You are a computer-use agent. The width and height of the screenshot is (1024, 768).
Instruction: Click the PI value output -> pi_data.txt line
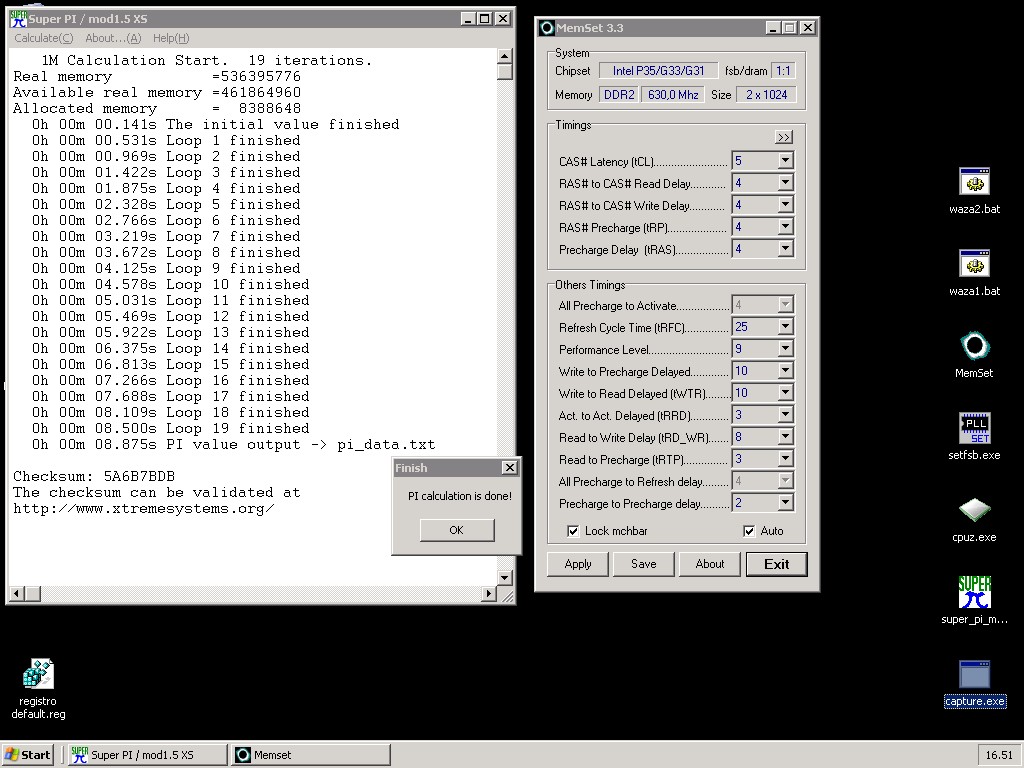pyautogui.click(x=233, y=445)
